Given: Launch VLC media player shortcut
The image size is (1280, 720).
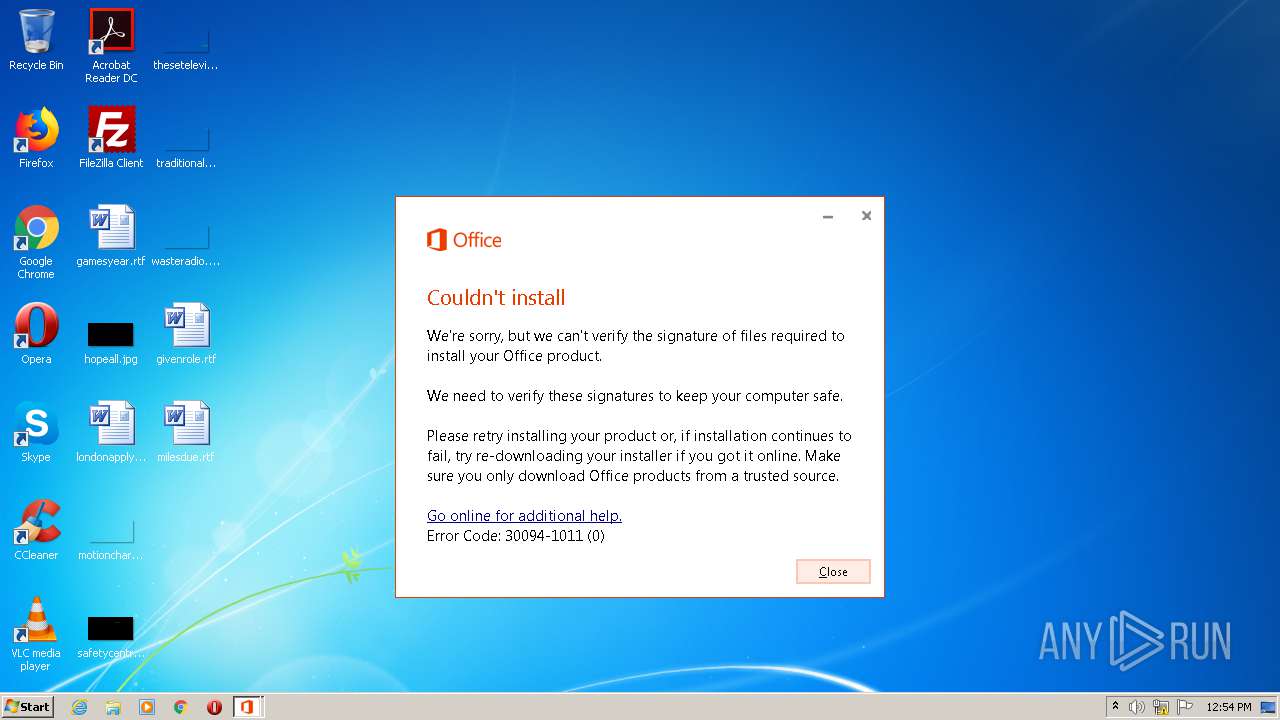Looking at the screenshot, I should (x=36, y=634).
